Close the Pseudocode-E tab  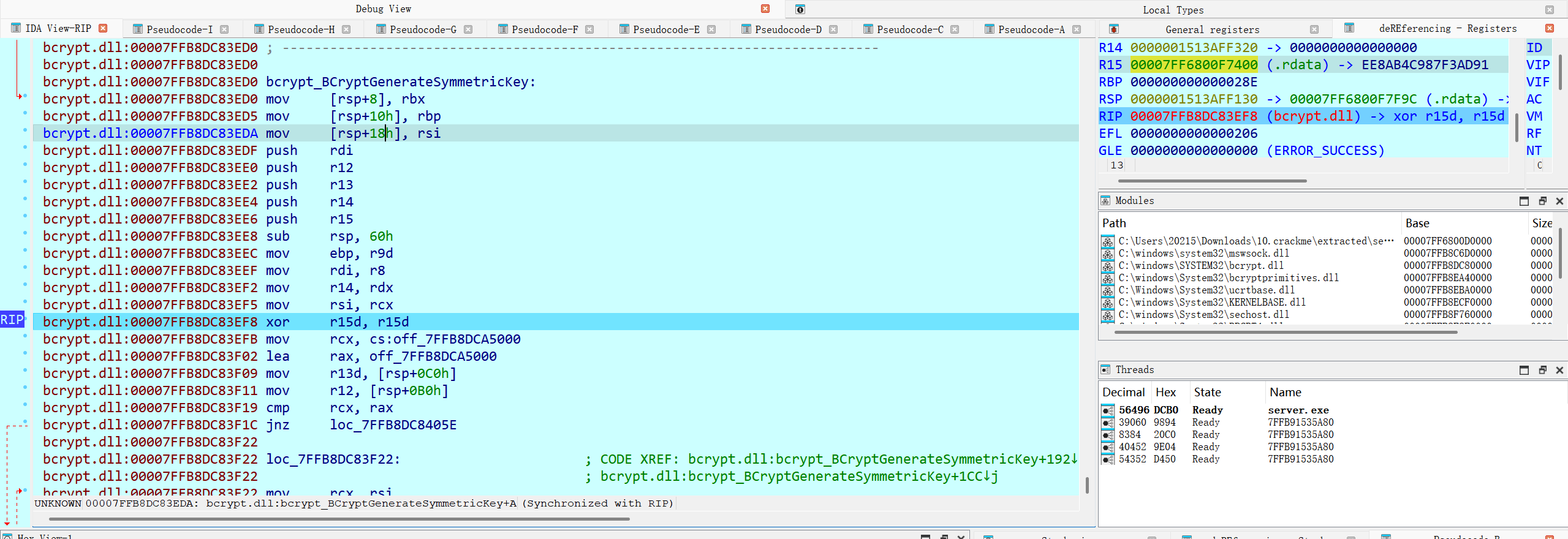(x=711, y=29)
